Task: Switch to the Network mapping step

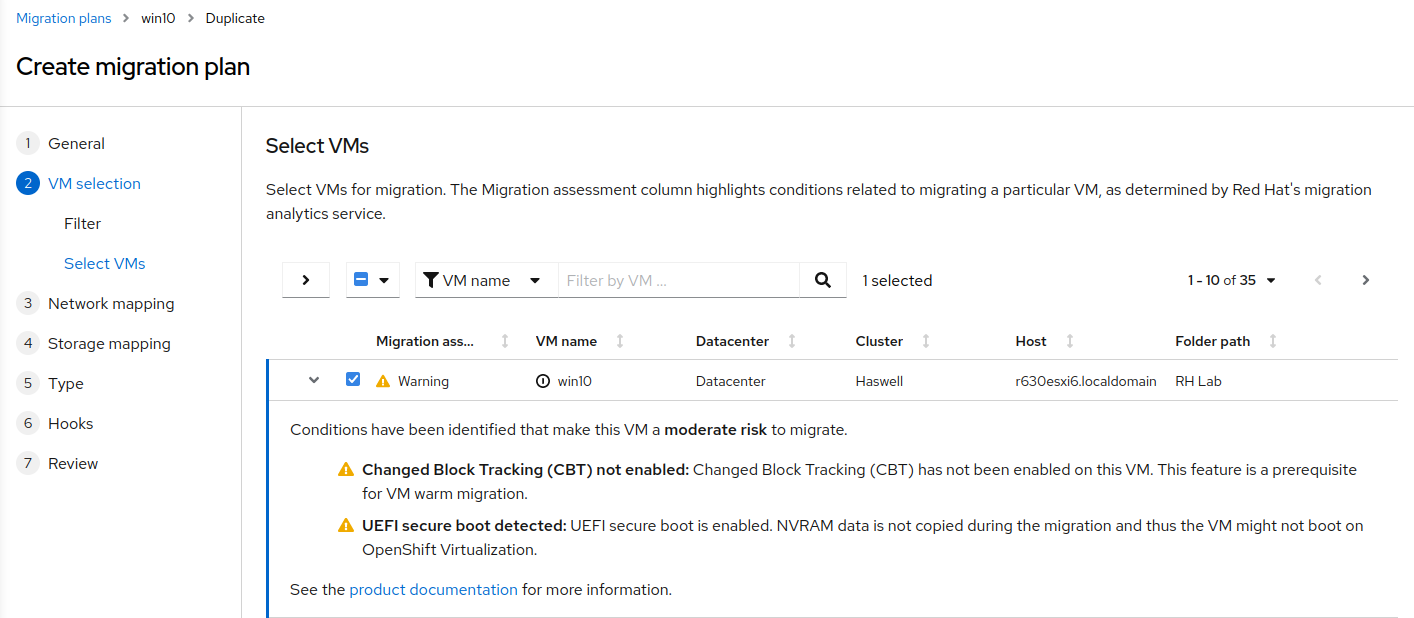Action: point(111,303)
